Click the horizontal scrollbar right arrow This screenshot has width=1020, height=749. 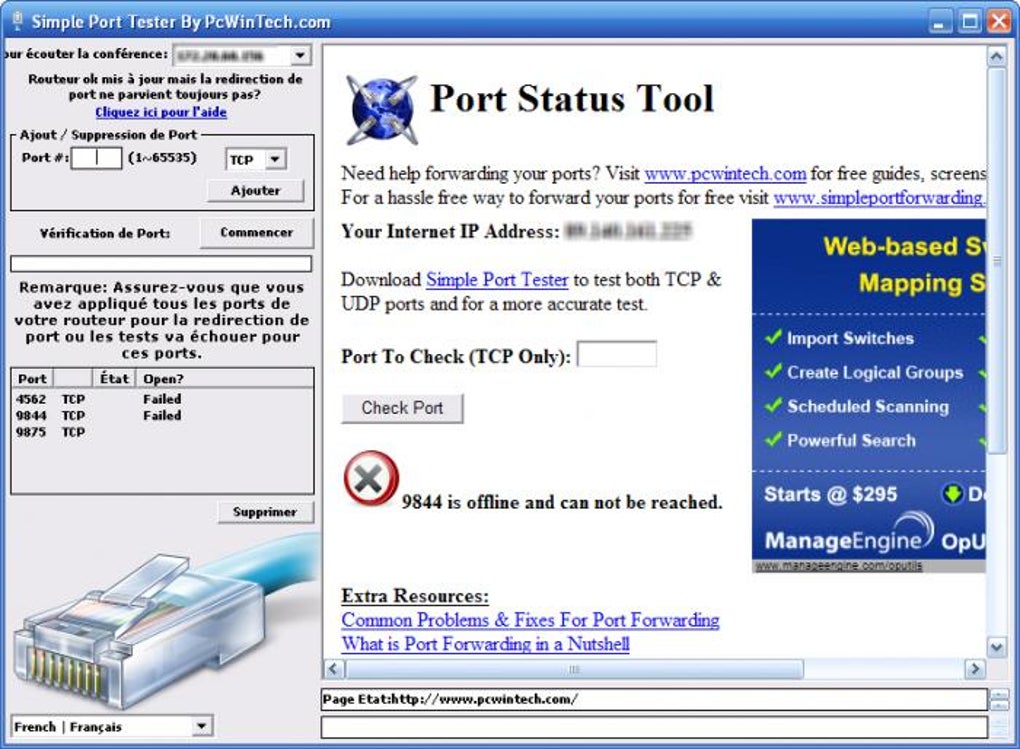[x=974, y=668]
